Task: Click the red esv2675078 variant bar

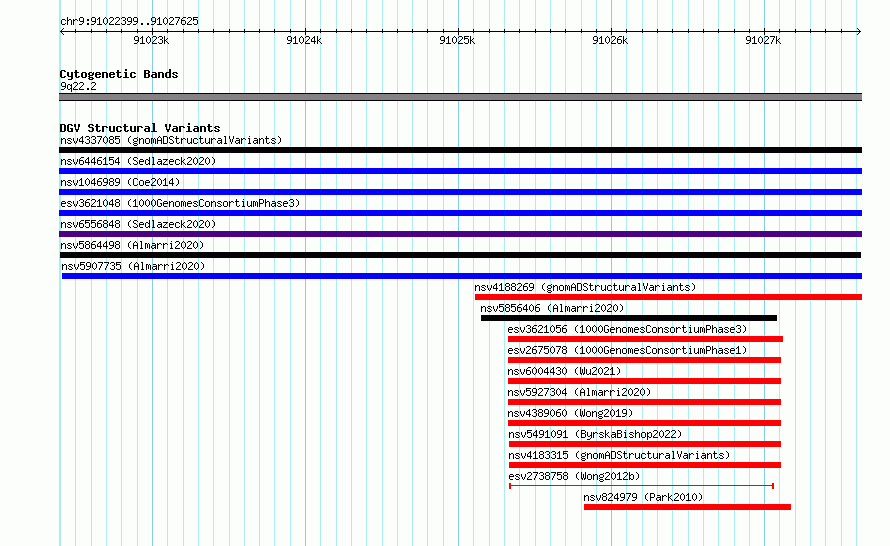Action: tap(644, 360)
